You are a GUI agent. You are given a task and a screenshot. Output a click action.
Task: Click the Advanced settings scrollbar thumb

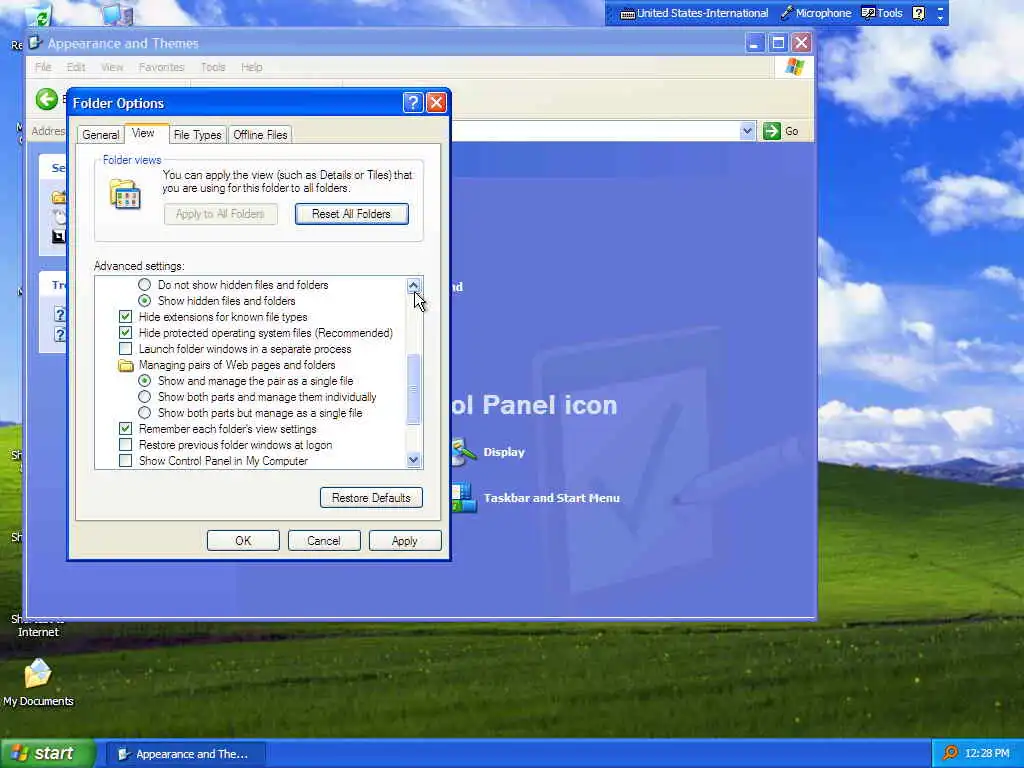point(413,389)
